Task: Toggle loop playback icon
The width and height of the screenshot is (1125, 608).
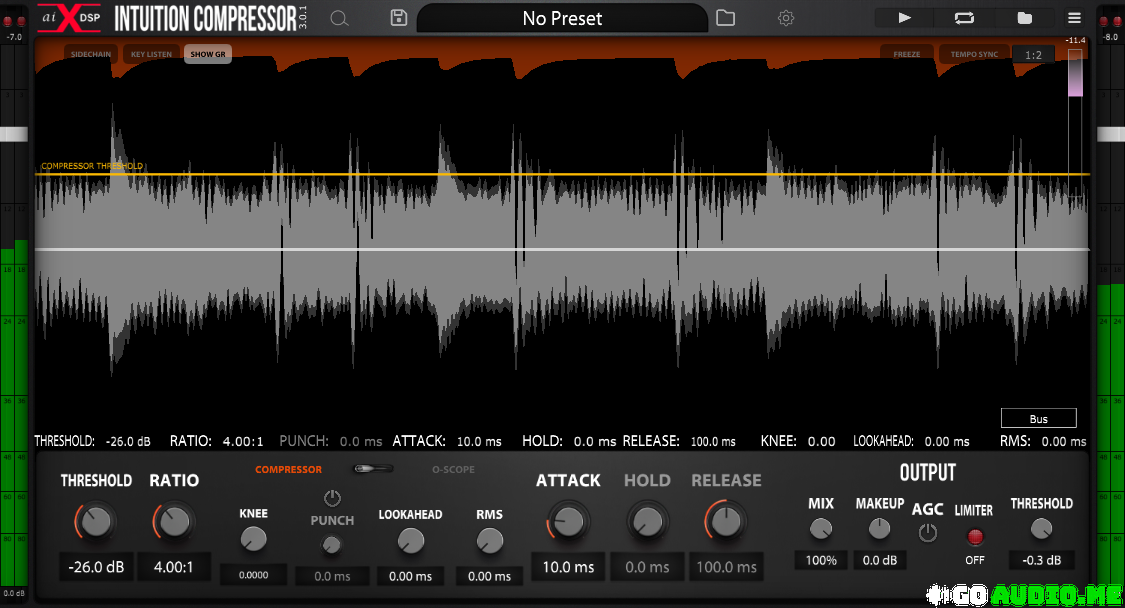Action: [x=964, y=18]
